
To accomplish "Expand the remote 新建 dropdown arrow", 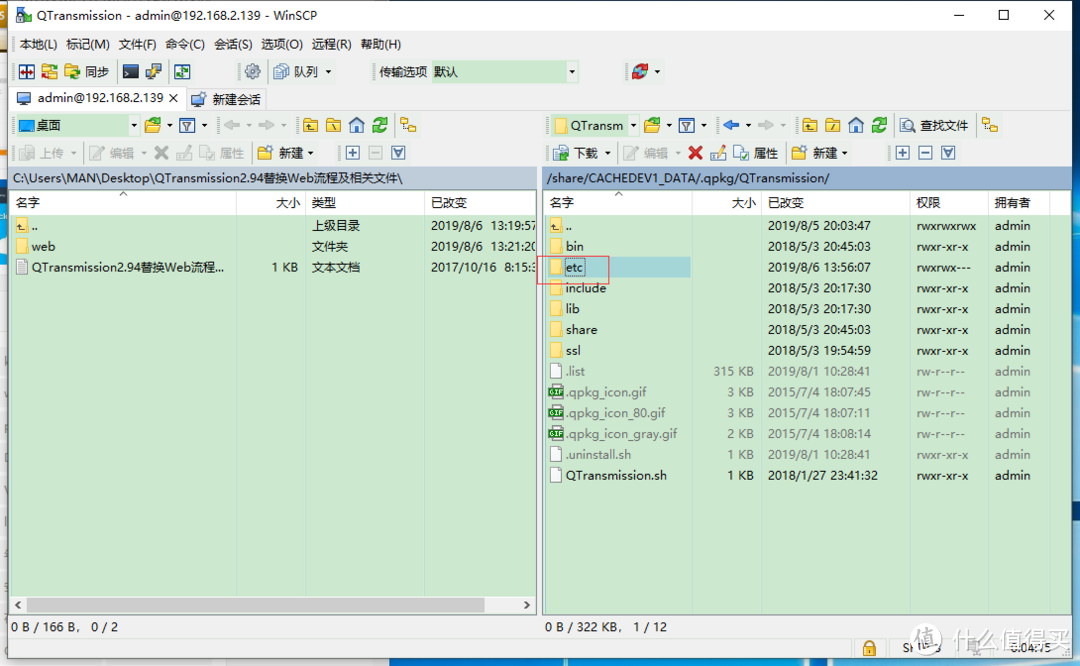I will [844, 153].
